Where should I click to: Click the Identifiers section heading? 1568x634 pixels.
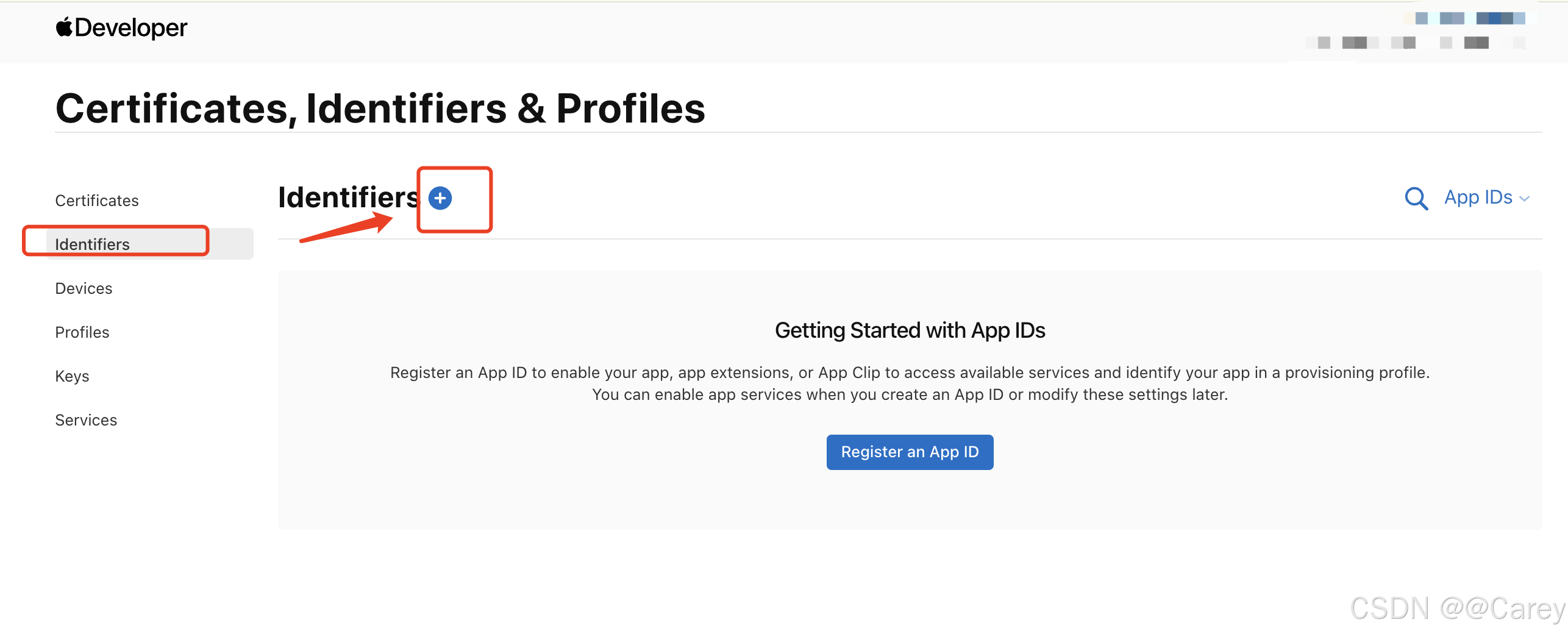349,198
